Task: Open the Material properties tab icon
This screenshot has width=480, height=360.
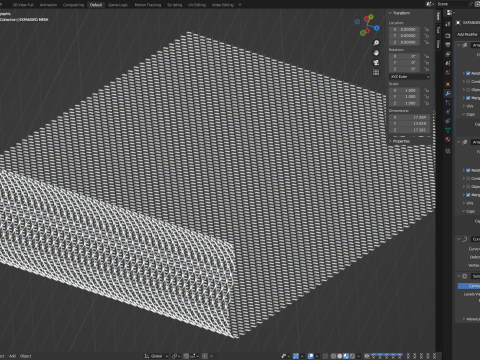Action: point(448,139)
